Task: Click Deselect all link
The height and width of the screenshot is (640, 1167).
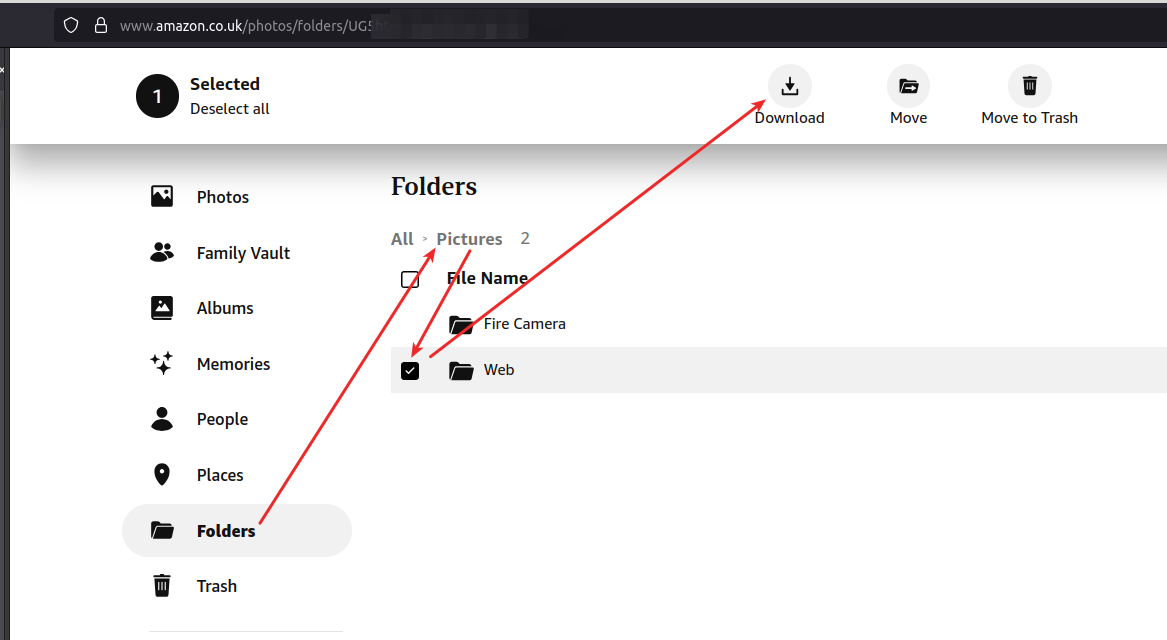Action: (x=229, y=109)
